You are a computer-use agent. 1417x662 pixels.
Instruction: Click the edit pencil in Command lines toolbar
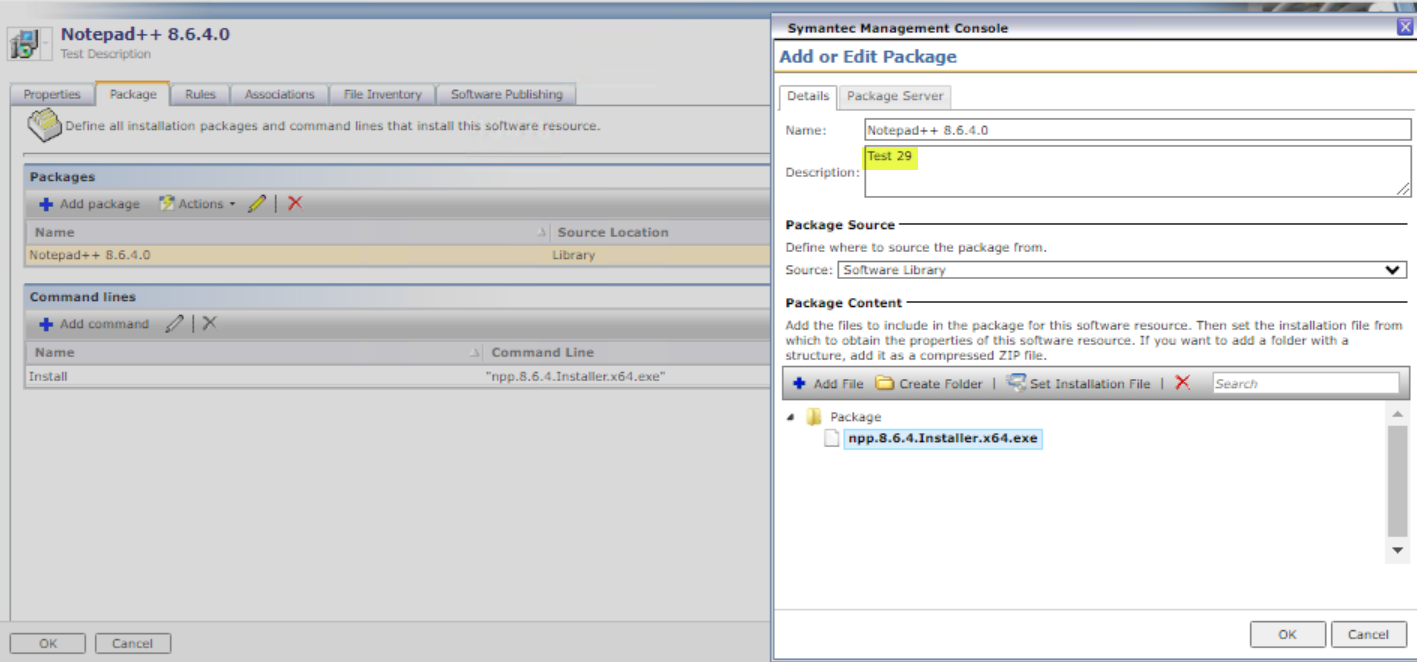pyautogui.click(x=175, y=324)
